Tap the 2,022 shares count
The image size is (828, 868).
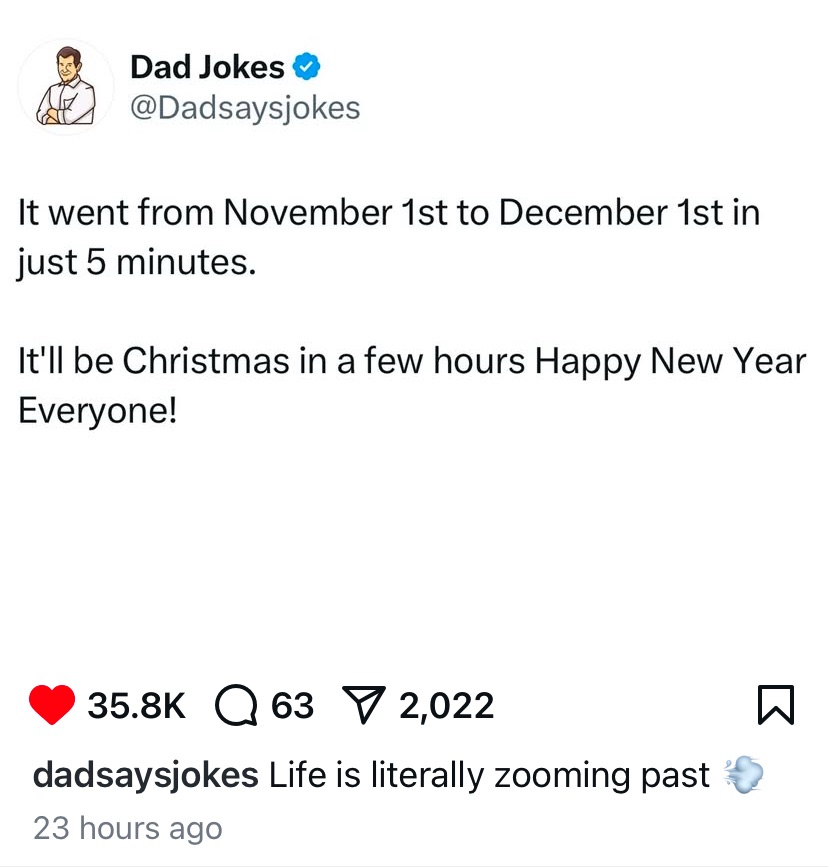pyautogui.click(x=446, y=707)
